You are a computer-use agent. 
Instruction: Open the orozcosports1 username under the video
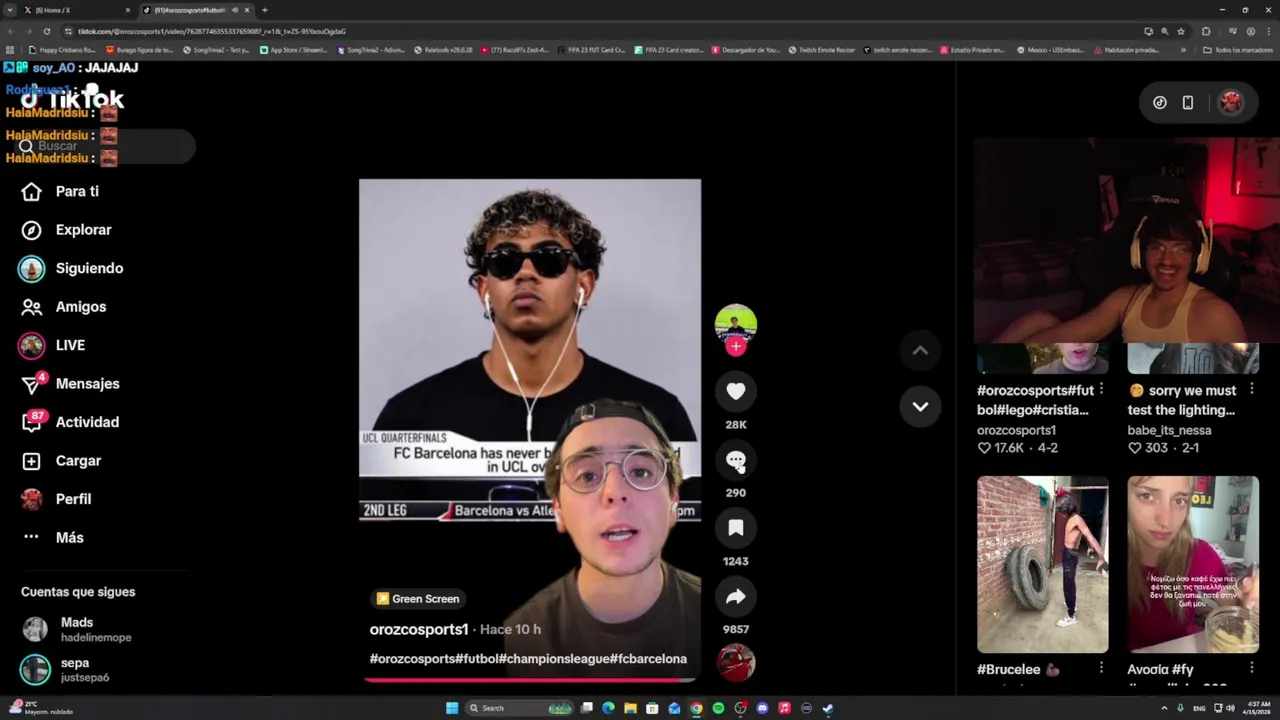click(419, 629)
